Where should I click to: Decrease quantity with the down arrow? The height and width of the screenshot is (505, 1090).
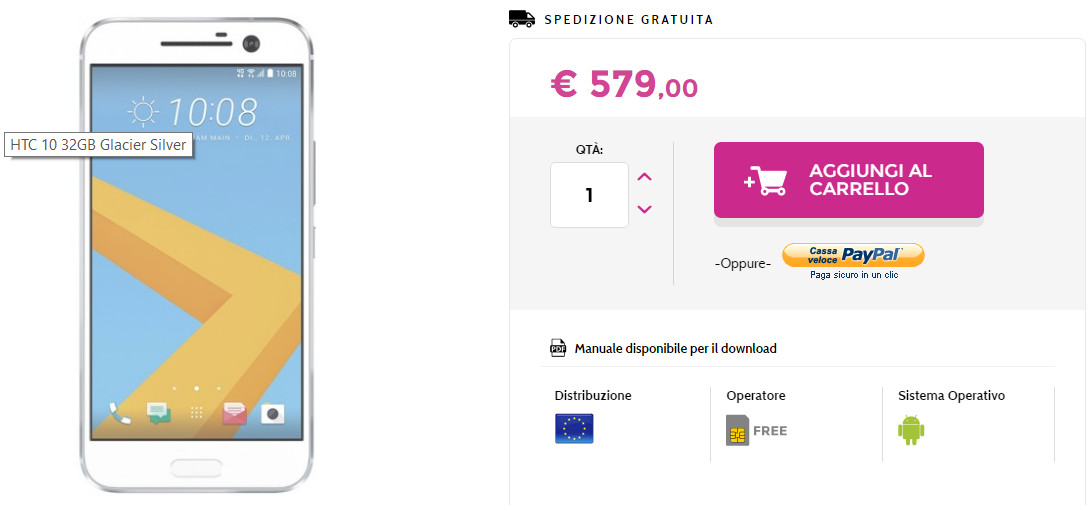644,209
